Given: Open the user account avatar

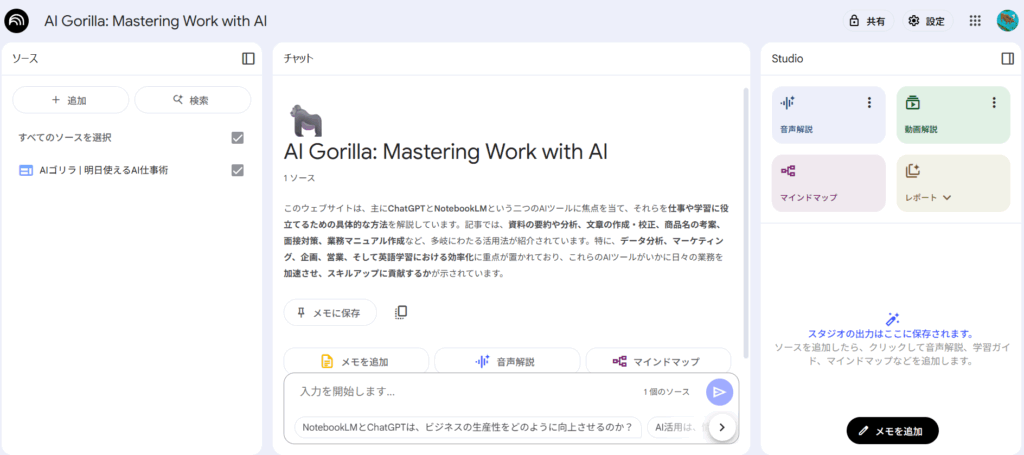Looking at the screenshot, I should point(1008,21).
